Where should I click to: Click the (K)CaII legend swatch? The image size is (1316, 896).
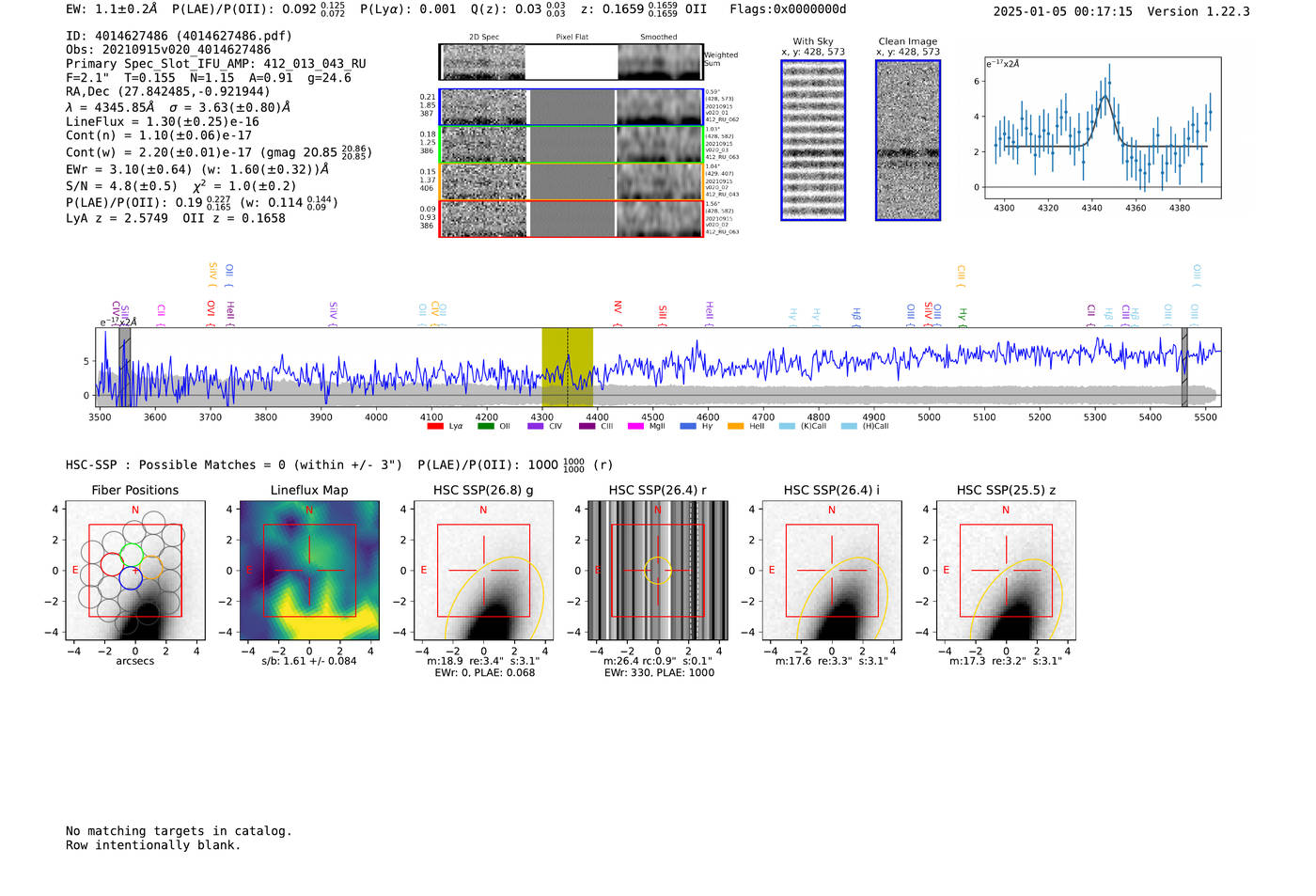787,426
